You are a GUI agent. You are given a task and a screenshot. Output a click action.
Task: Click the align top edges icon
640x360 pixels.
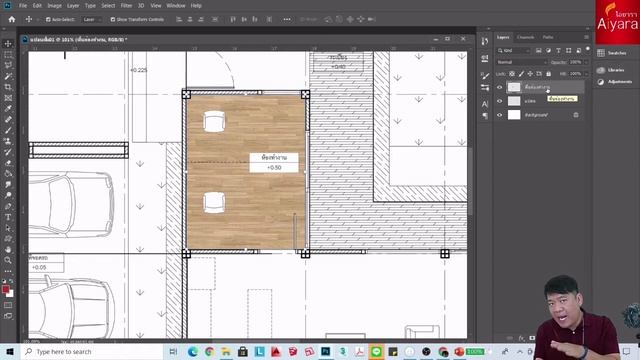click(233, 19)
